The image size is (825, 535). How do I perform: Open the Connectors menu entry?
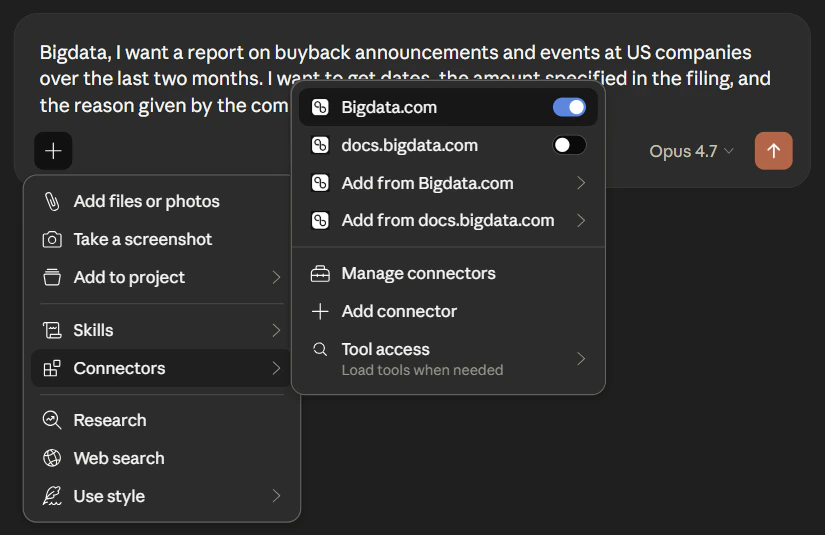tap(161, 368)
